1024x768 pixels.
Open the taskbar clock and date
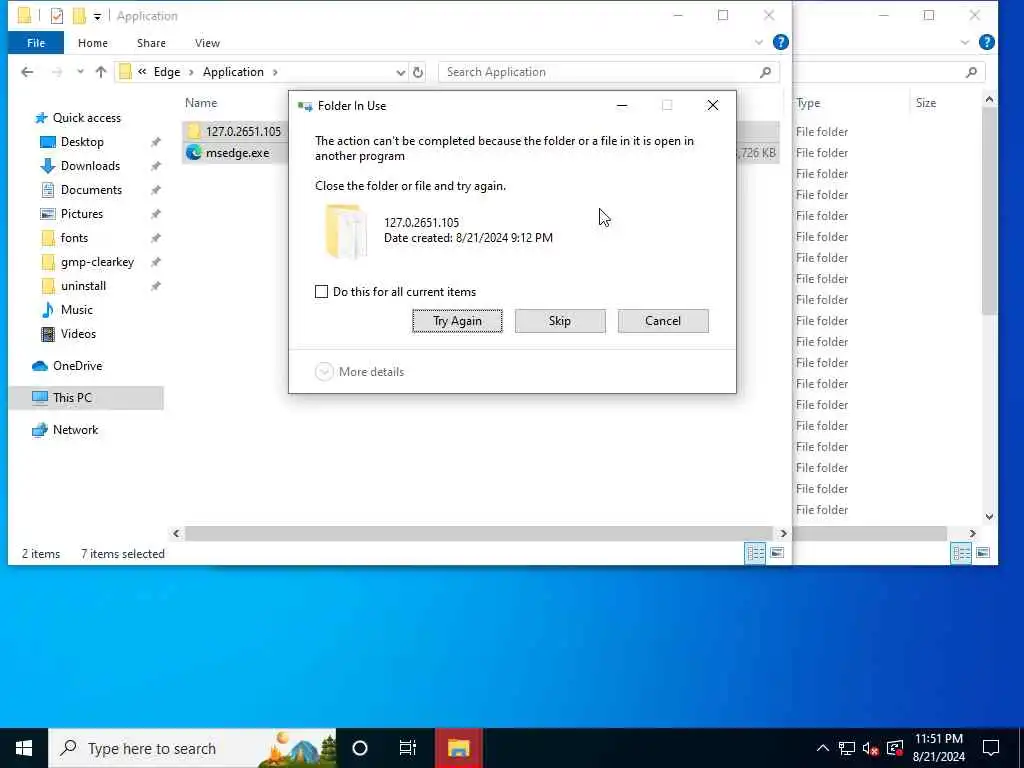click(938, 748)
